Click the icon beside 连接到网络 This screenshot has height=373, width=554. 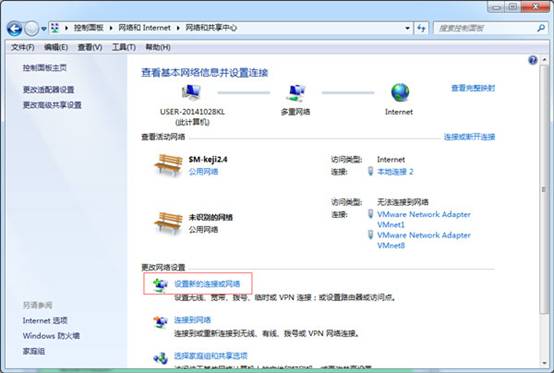point(160,321)
